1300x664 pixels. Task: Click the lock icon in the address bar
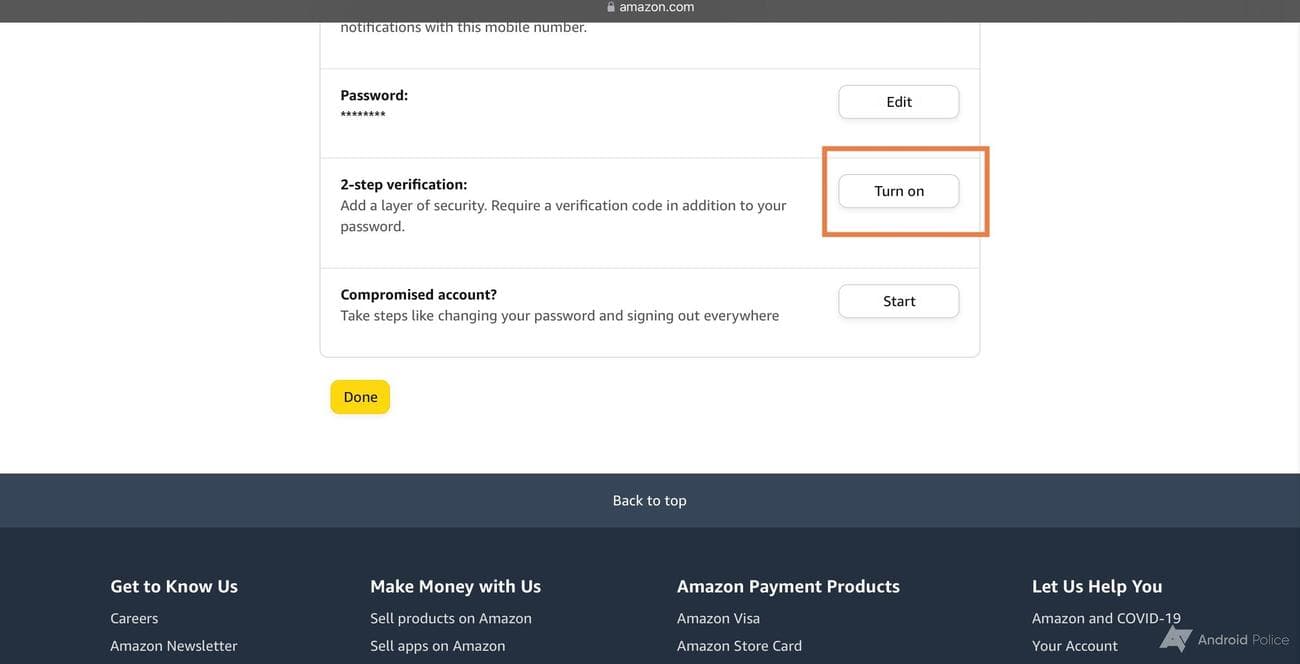point(611,7)
